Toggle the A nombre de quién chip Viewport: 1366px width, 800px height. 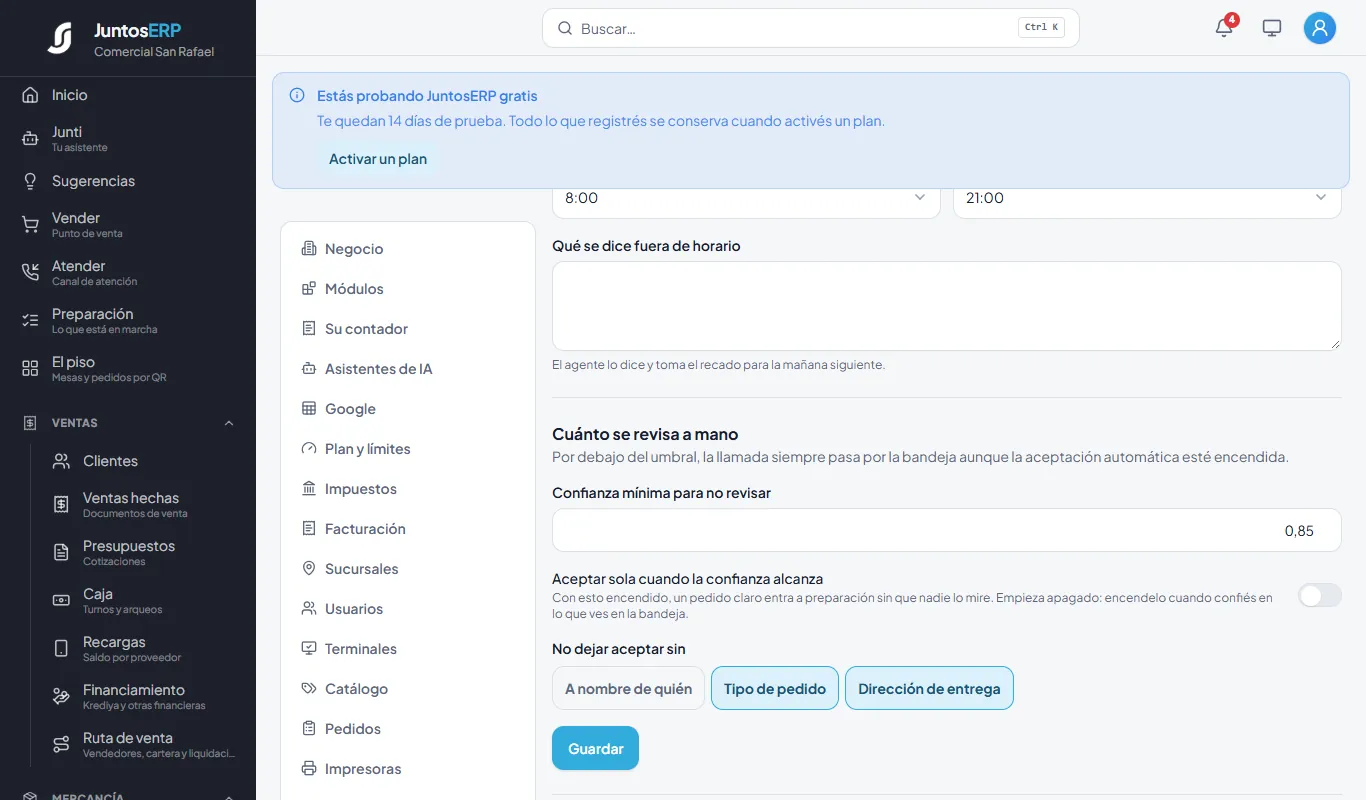[x=628, y=688]
